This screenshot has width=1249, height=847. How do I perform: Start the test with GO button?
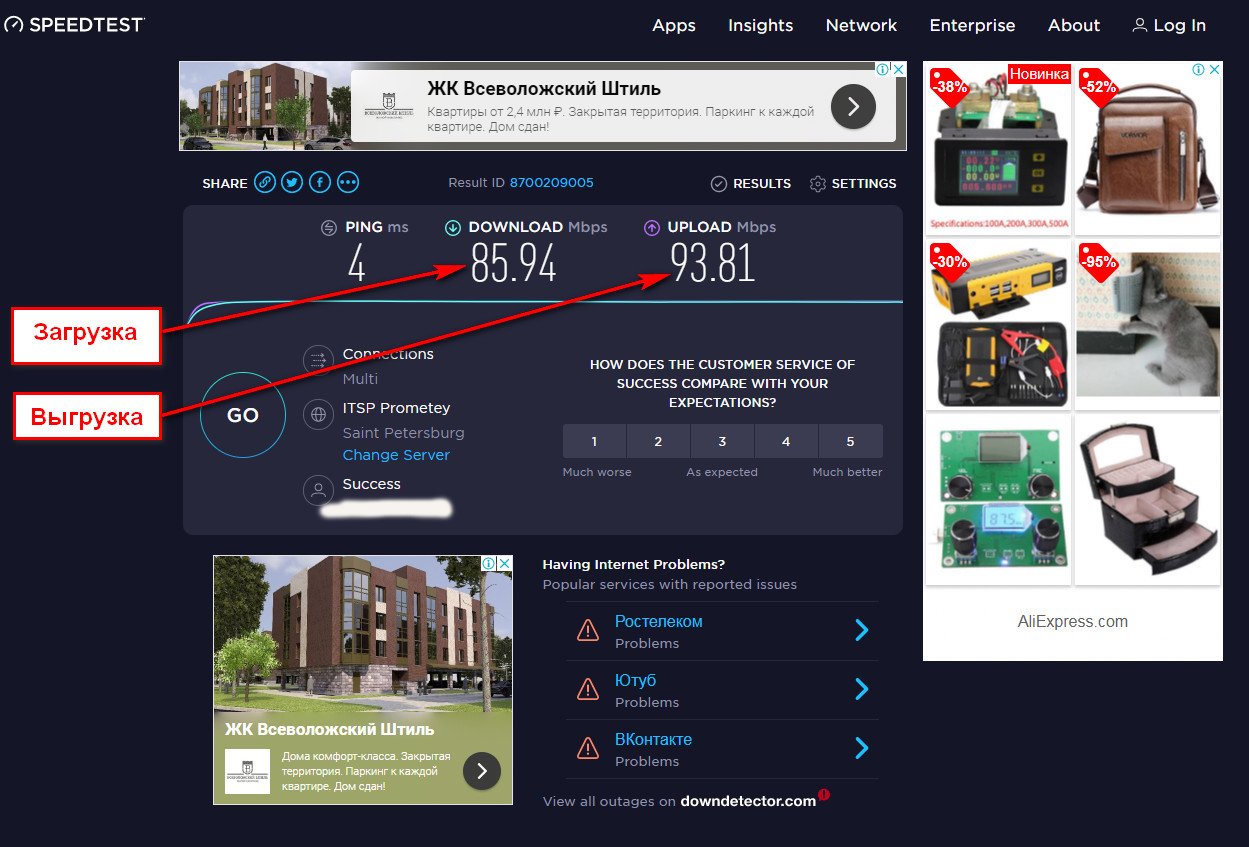243,415
